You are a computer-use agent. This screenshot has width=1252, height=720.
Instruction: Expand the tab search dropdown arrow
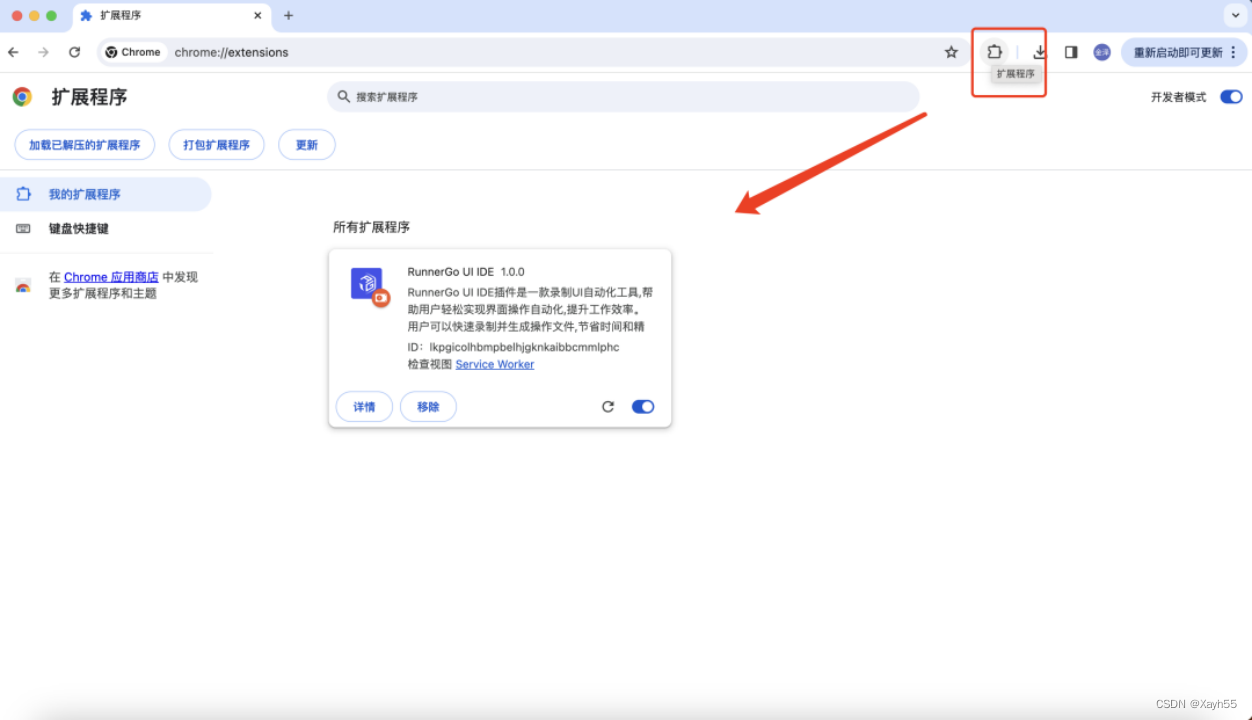pyautogui.click(x=1234, y=16)
